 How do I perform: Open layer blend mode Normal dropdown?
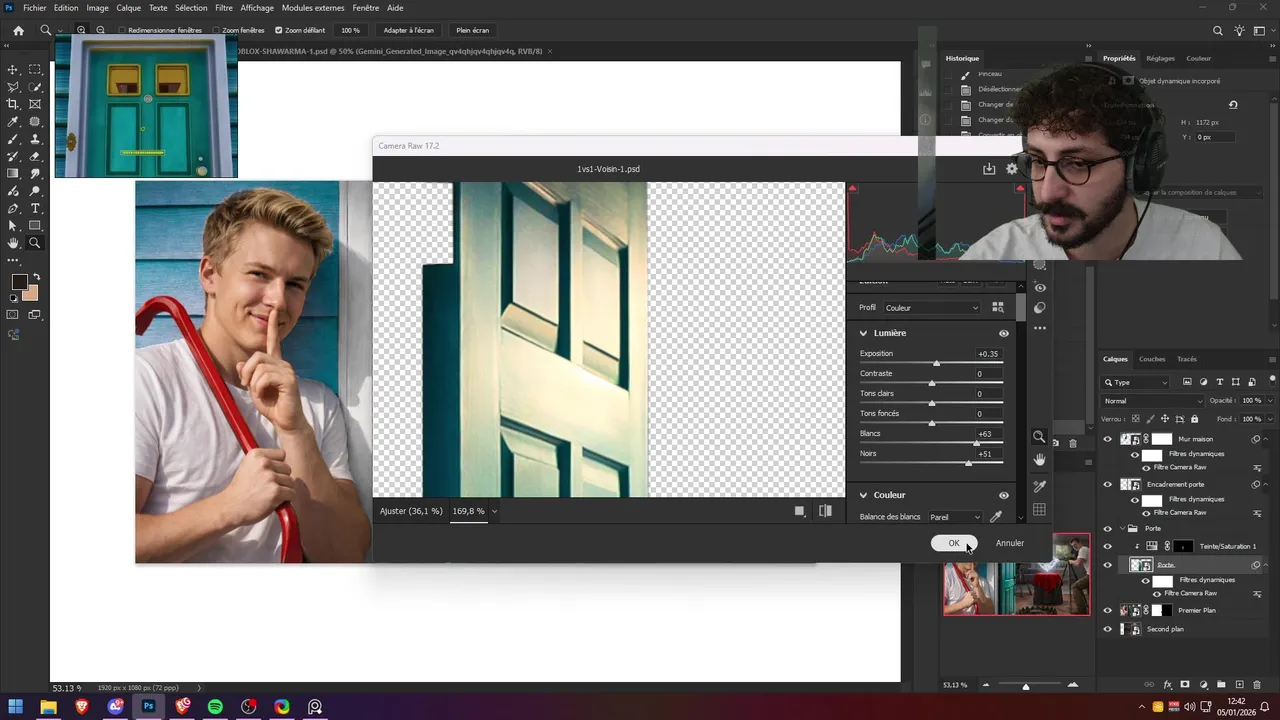click(1152, 401)
